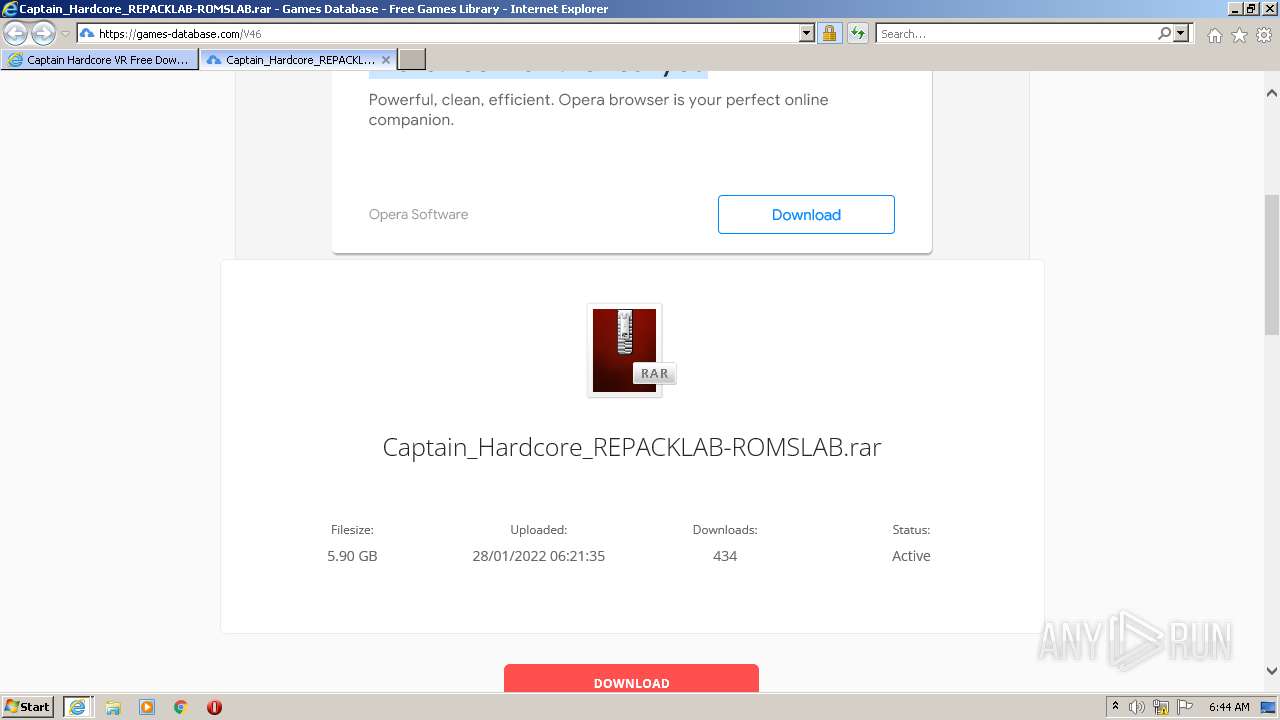Switch to Captain Hardcore VR Free Download tab
This screenshot has width=1280, height=720.
[100, 60]
